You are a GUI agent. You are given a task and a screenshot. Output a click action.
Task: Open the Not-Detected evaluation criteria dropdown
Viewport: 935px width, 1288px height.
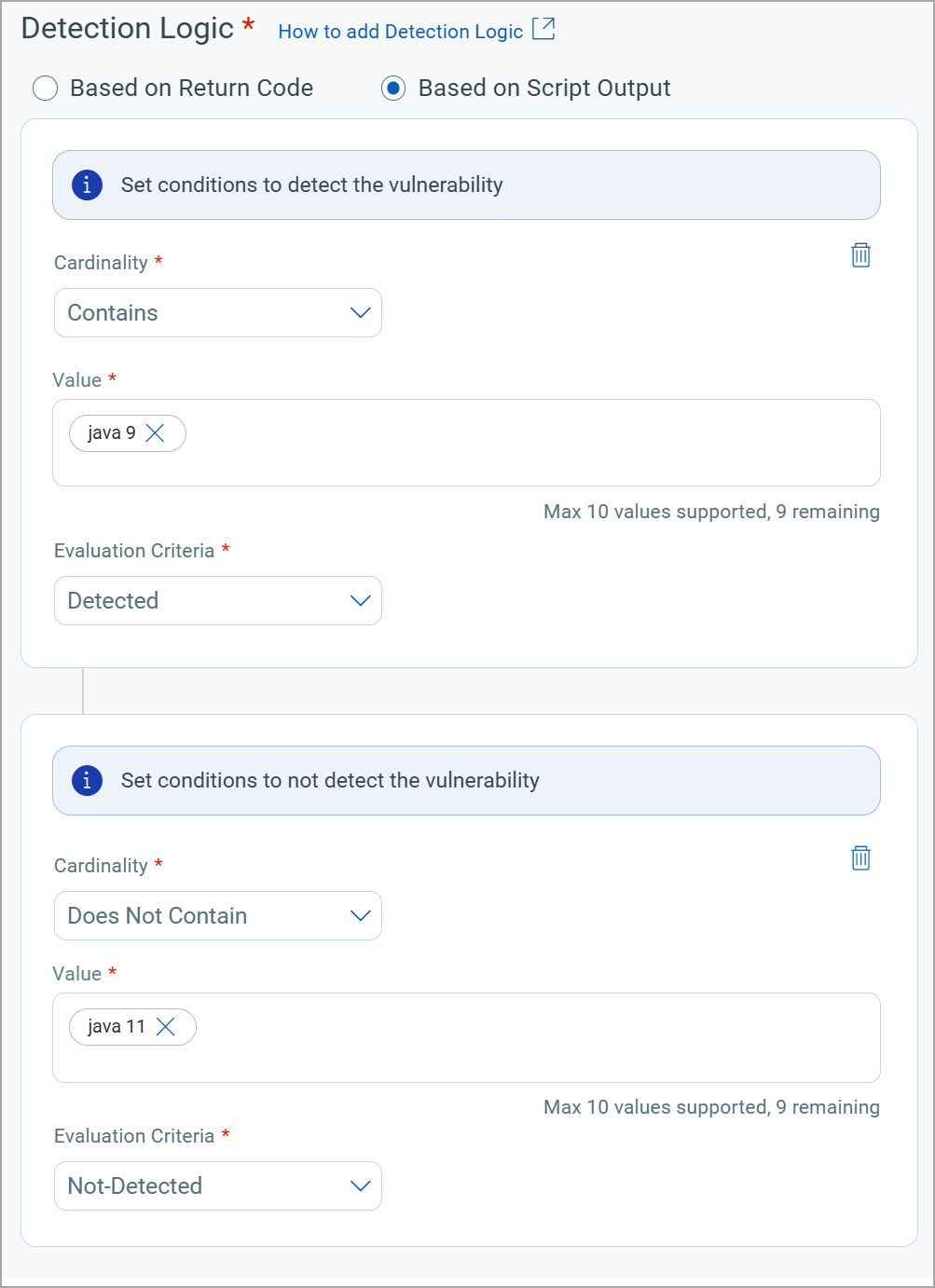218,1186
